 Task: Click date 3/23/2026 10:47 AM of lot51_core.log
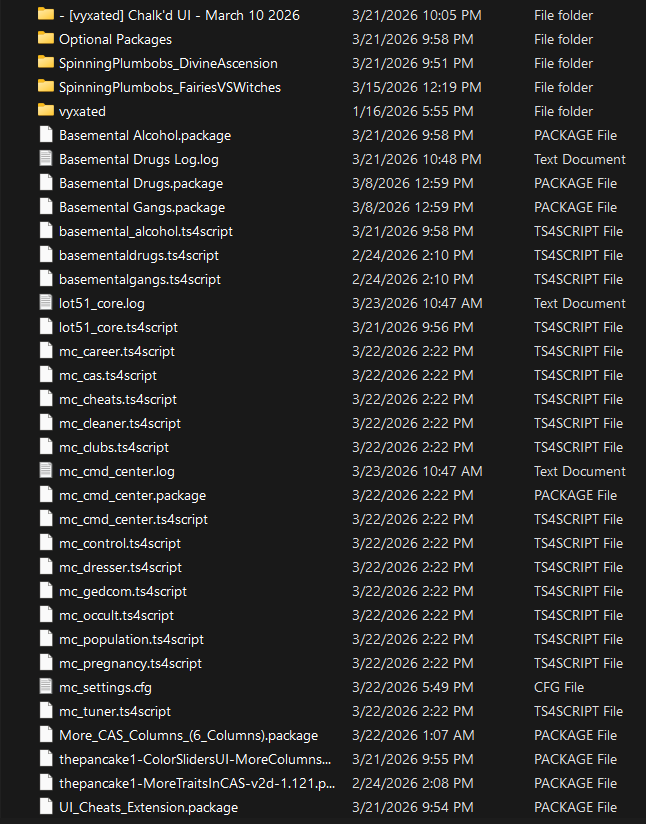coord(417,303)
